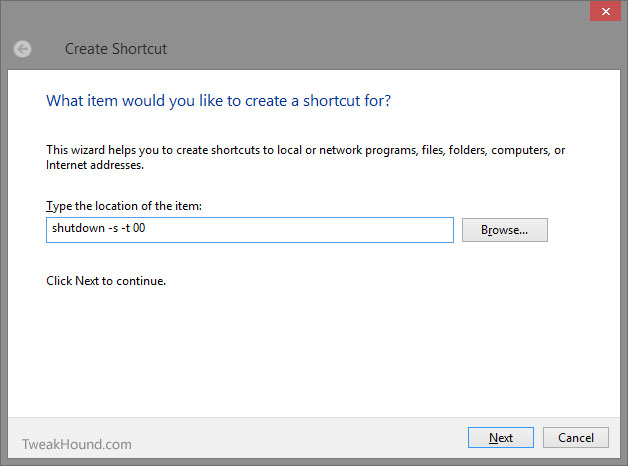Click the blank white area below "Click Next"

click(312, 352)
